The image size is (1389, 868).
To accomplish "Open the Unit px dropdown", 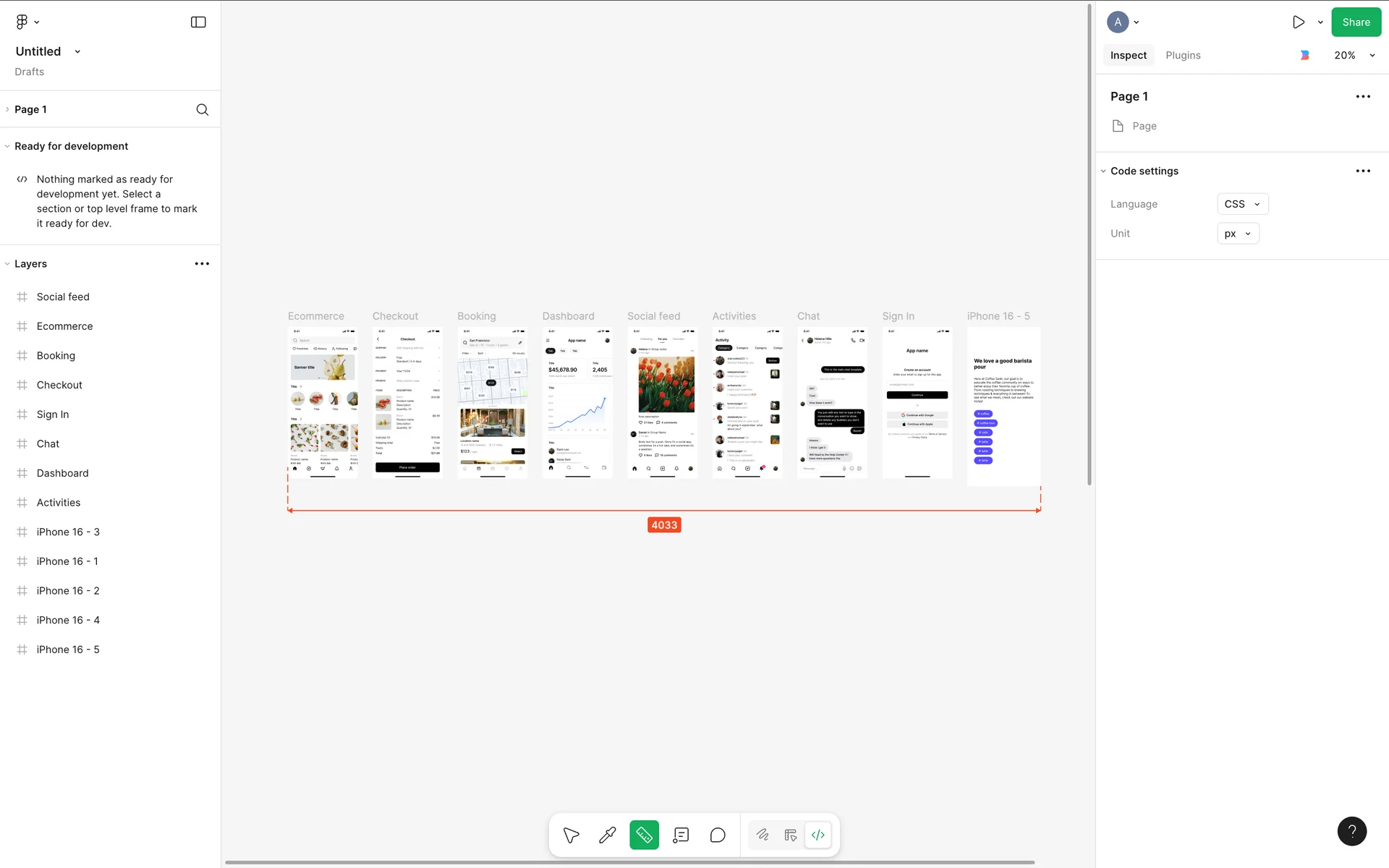I will [x=1238, y=234].
